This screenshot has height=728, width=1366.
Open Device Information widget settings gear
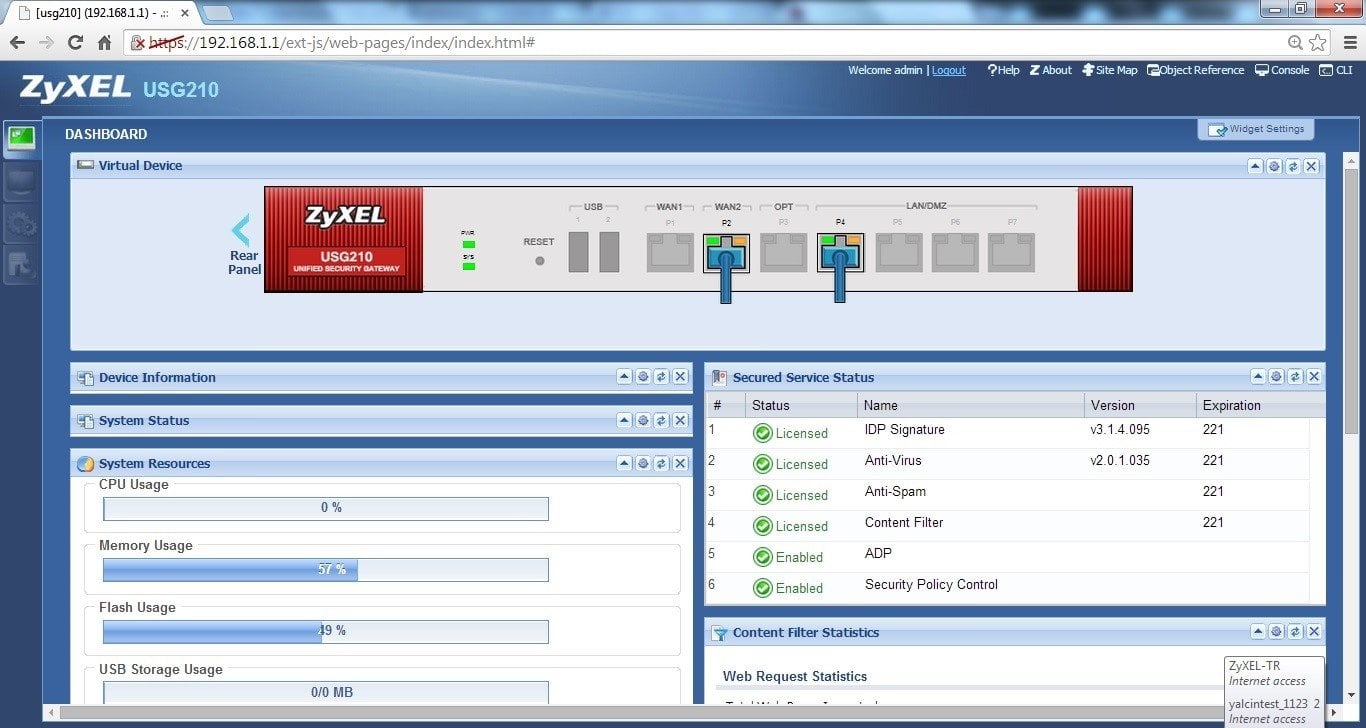(x=643, y=377)
